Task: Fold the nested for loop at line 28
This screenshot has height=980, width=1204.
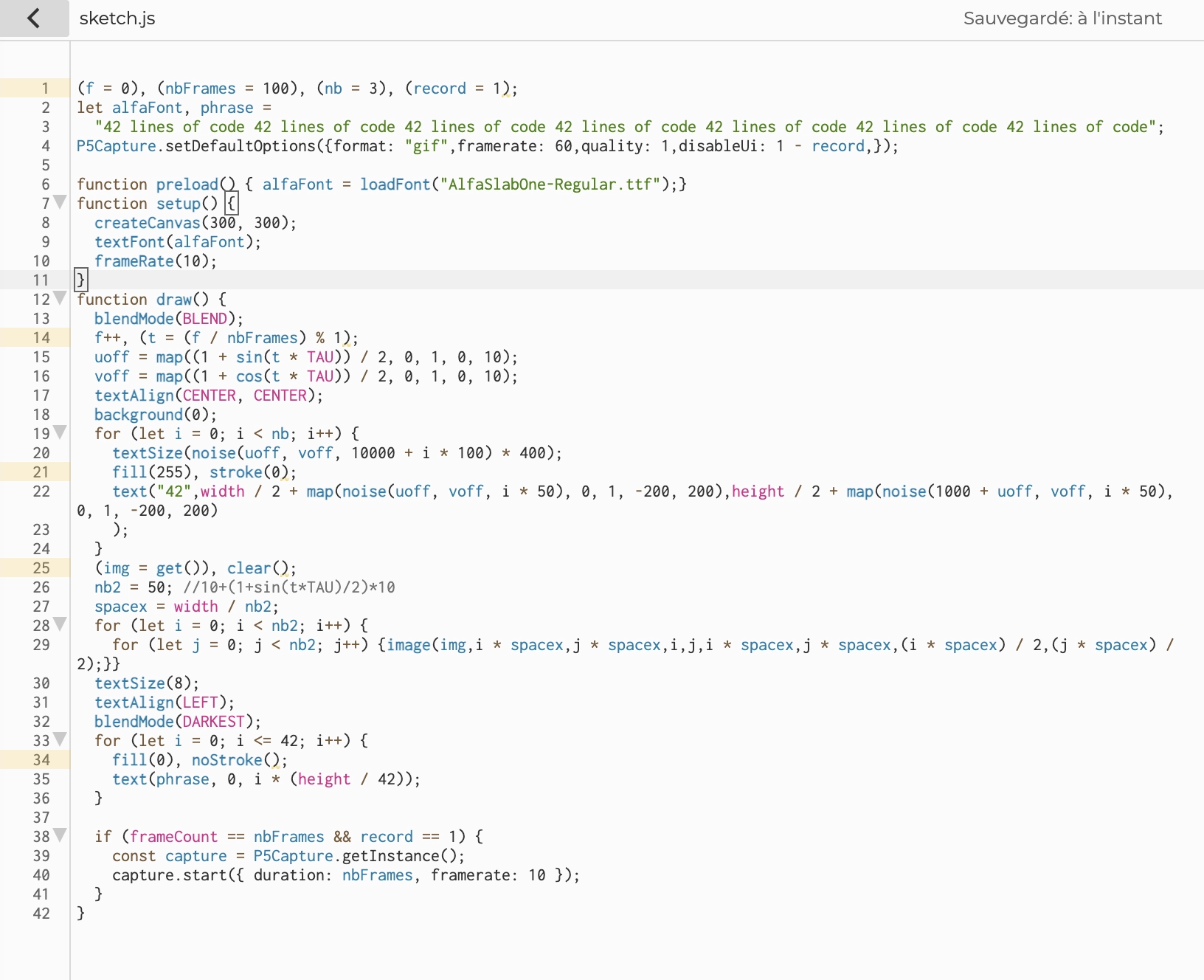Action: pyautogui.click(x=60, y=624)
